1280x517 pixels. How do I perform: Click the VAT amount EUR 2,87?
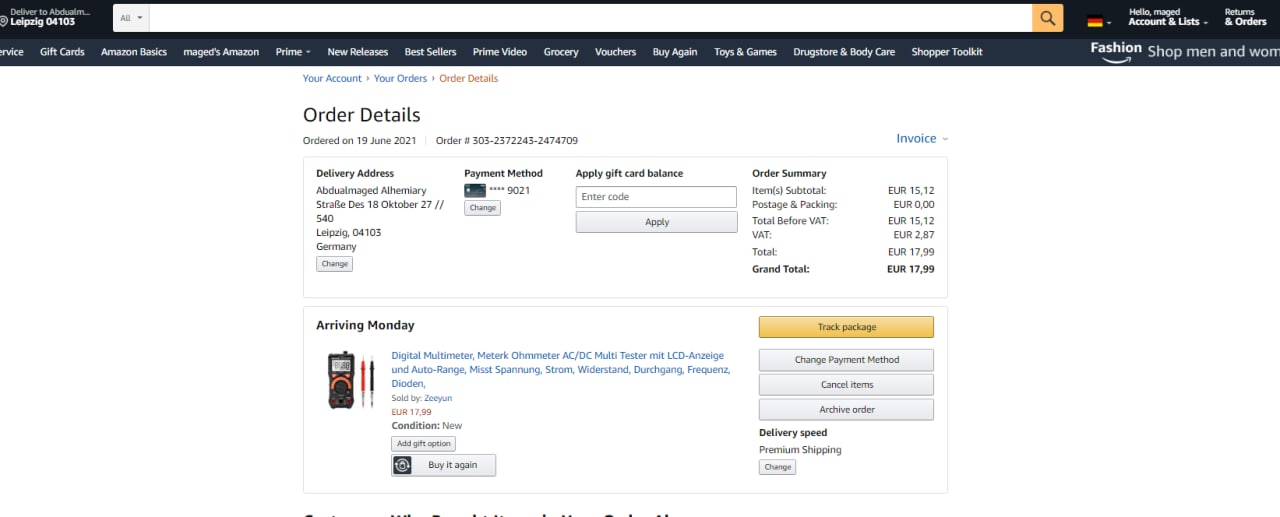point(913,235)
